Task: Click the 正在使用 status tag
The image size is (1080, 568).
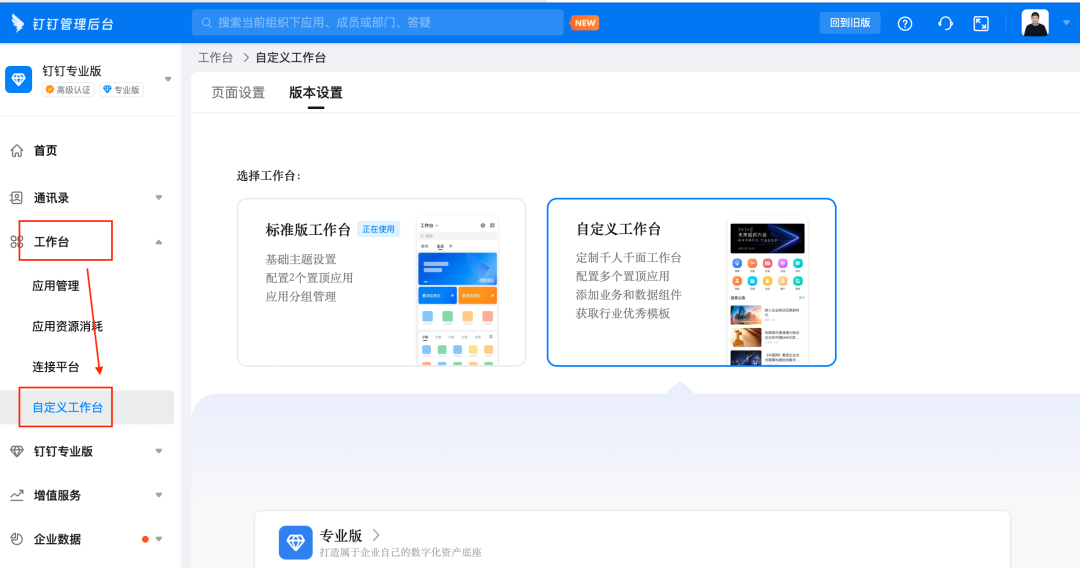Action: pos(378,229)
